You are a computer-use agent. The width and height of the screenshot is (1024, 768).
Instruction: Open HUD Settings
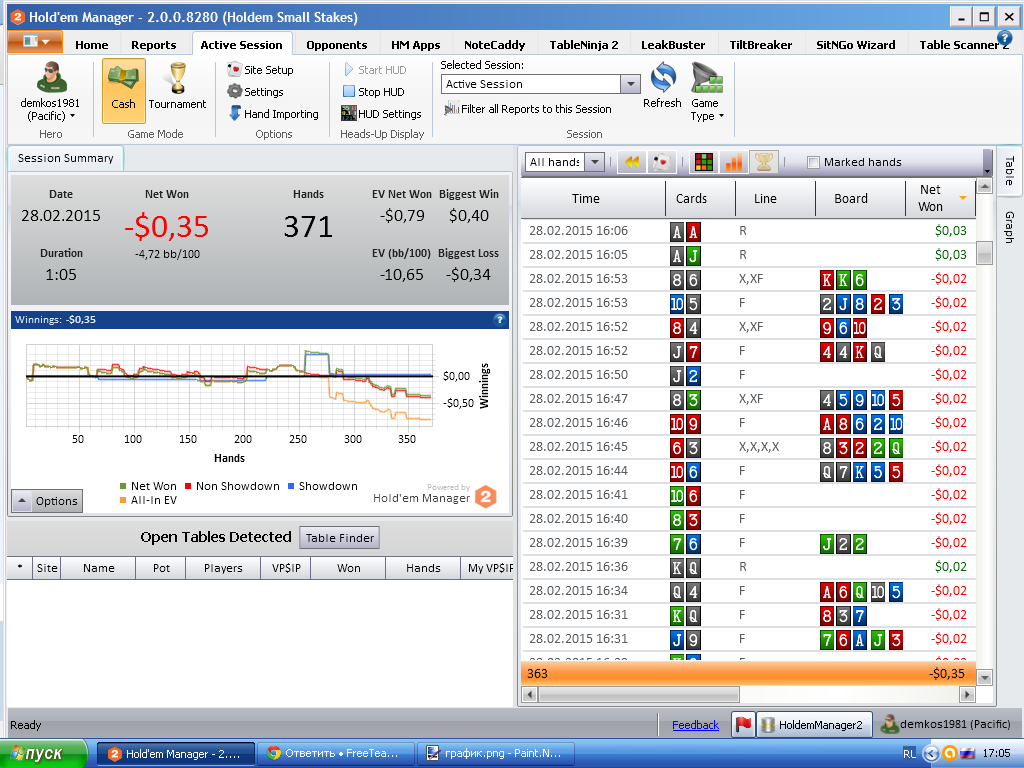(x=381, y=114)
